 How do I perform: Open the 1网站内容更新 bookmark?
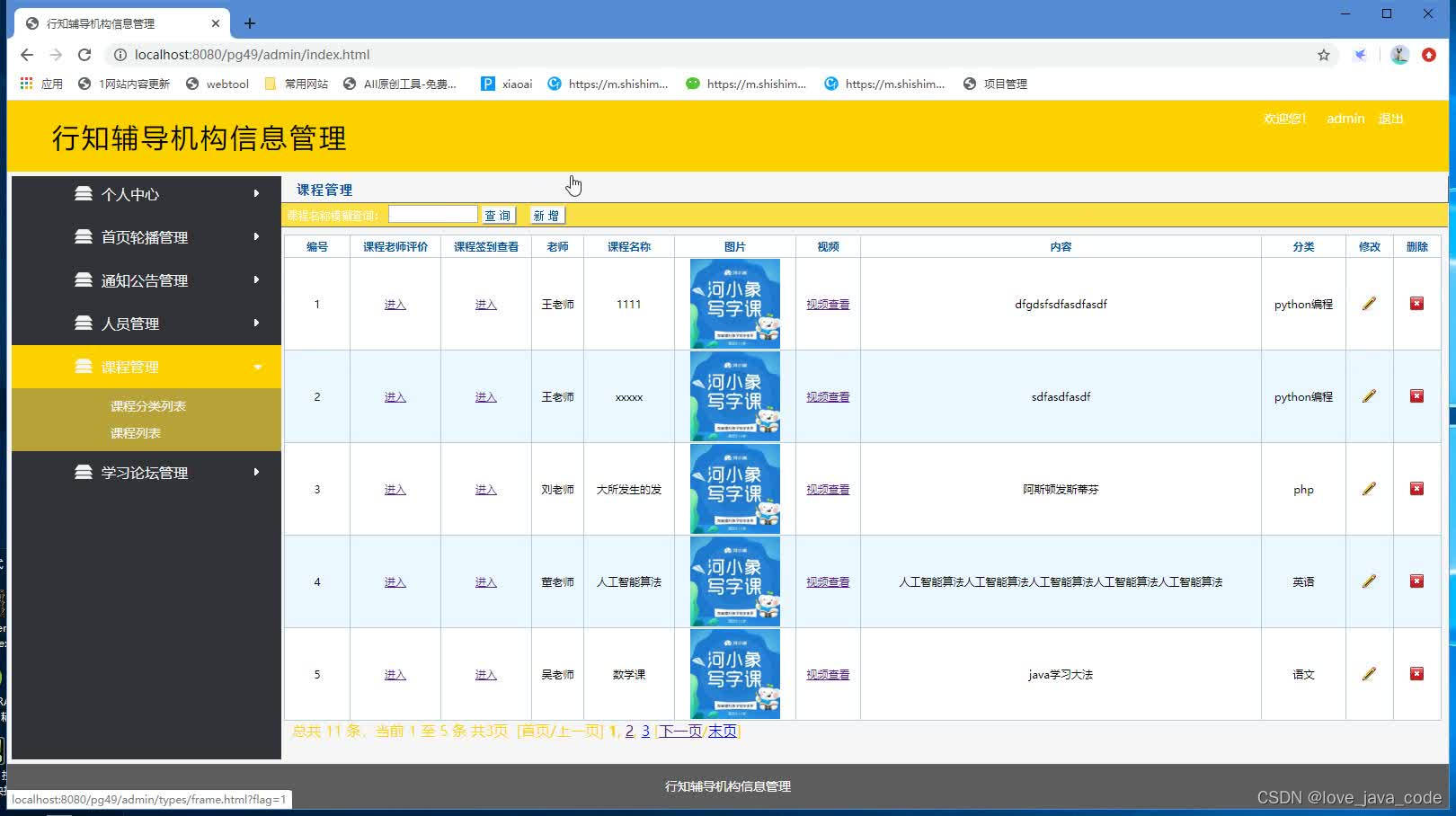point(124,84)
